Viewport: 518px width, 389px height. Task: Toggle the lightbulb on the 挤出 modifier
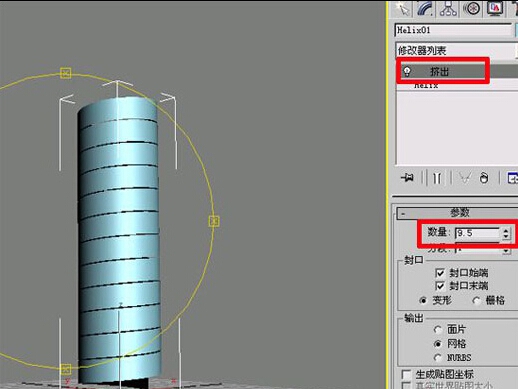pyautogui.click(x=407, y=71)
